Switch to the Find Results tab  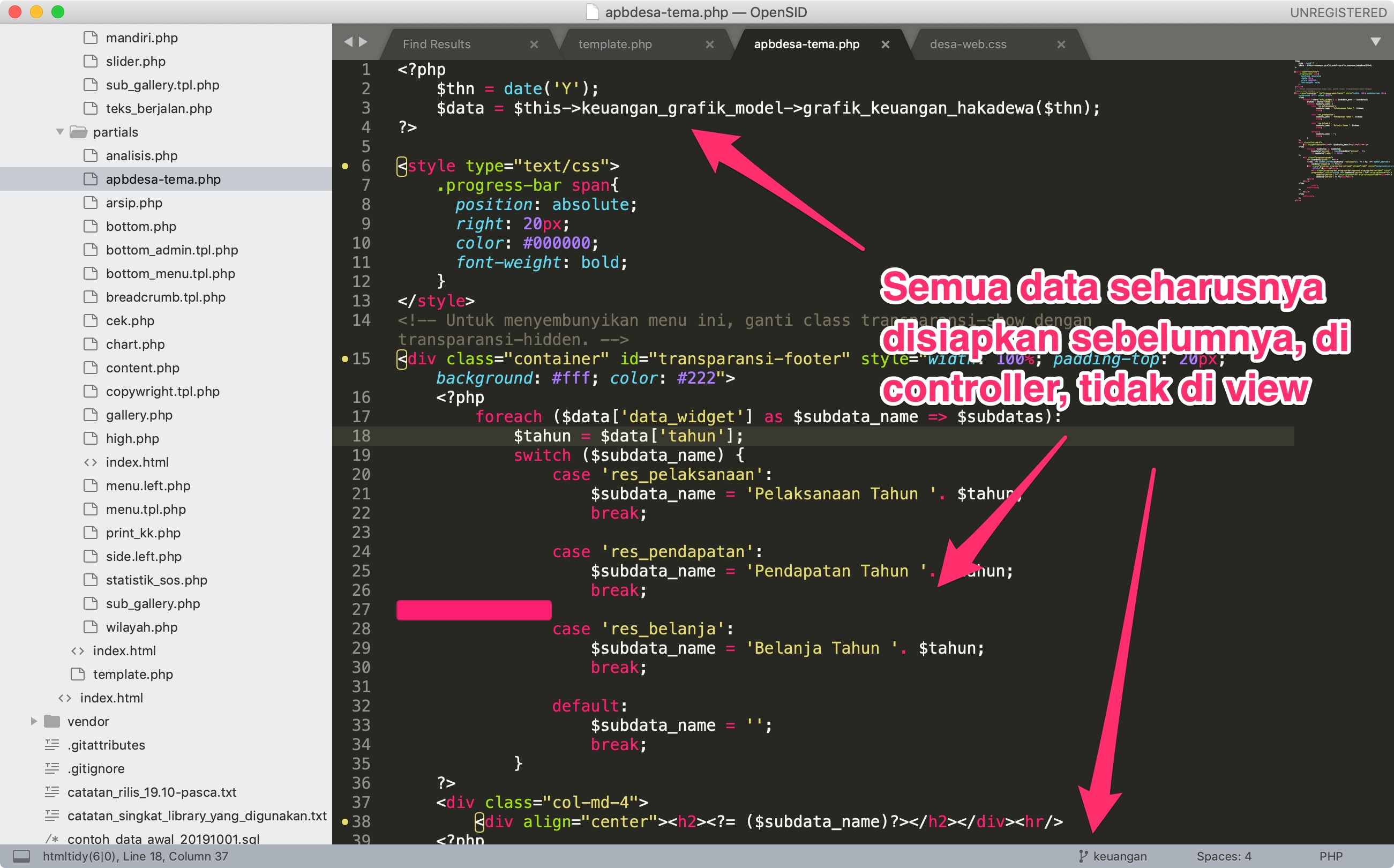point(436,43)
